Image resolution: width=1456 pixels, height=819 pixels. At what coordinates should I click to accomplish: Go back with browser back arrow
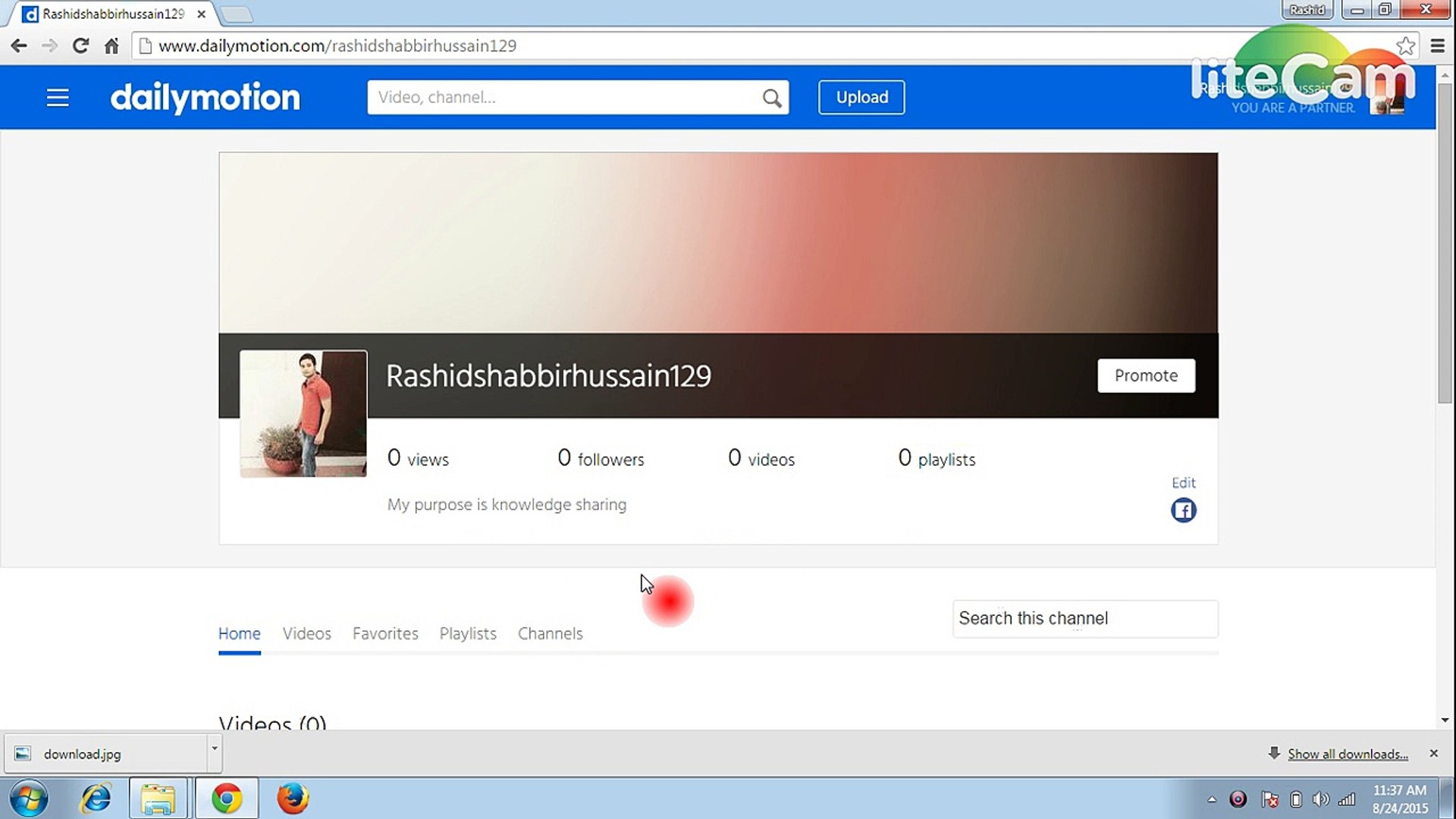click(19, 45)
